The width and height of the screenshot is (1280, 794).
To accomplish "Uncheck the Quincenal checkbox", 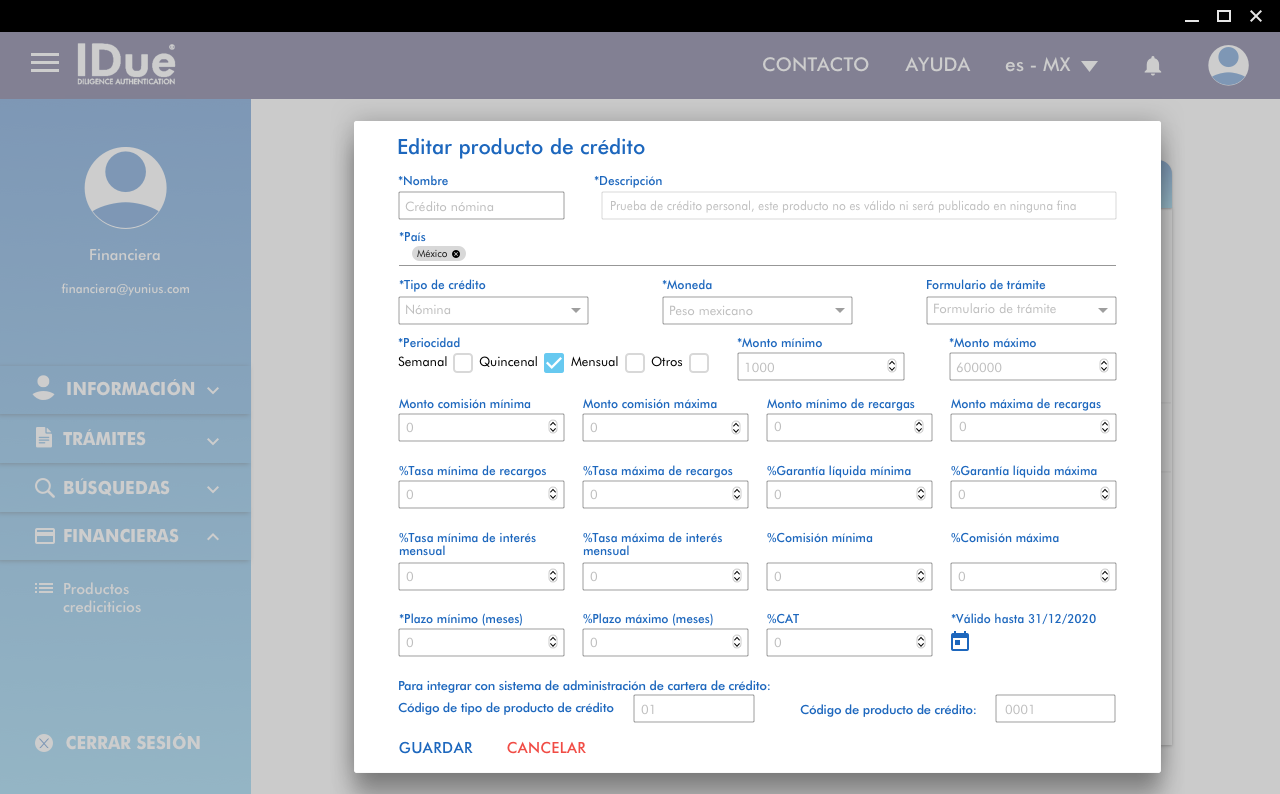I will 554,363.
